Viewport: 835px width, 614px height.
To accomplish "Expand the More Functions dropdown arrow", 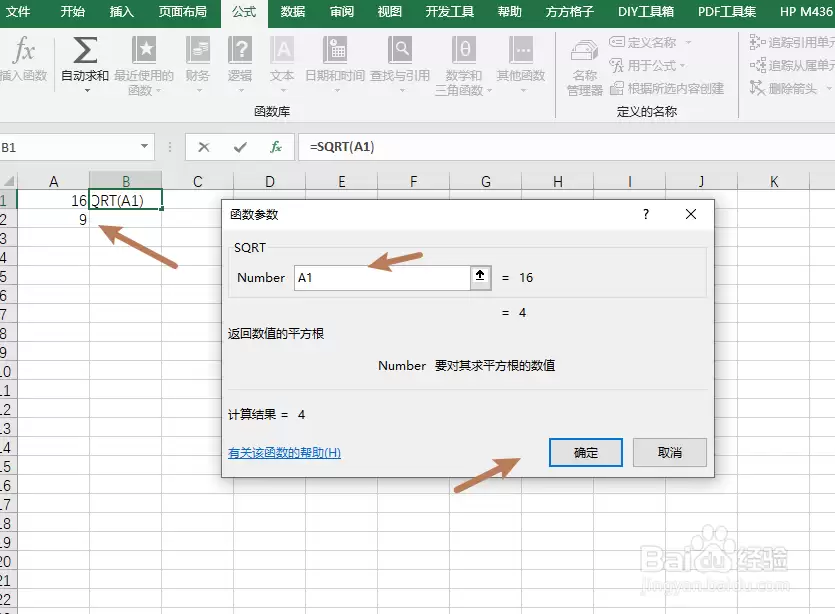I will pos(523,91).
